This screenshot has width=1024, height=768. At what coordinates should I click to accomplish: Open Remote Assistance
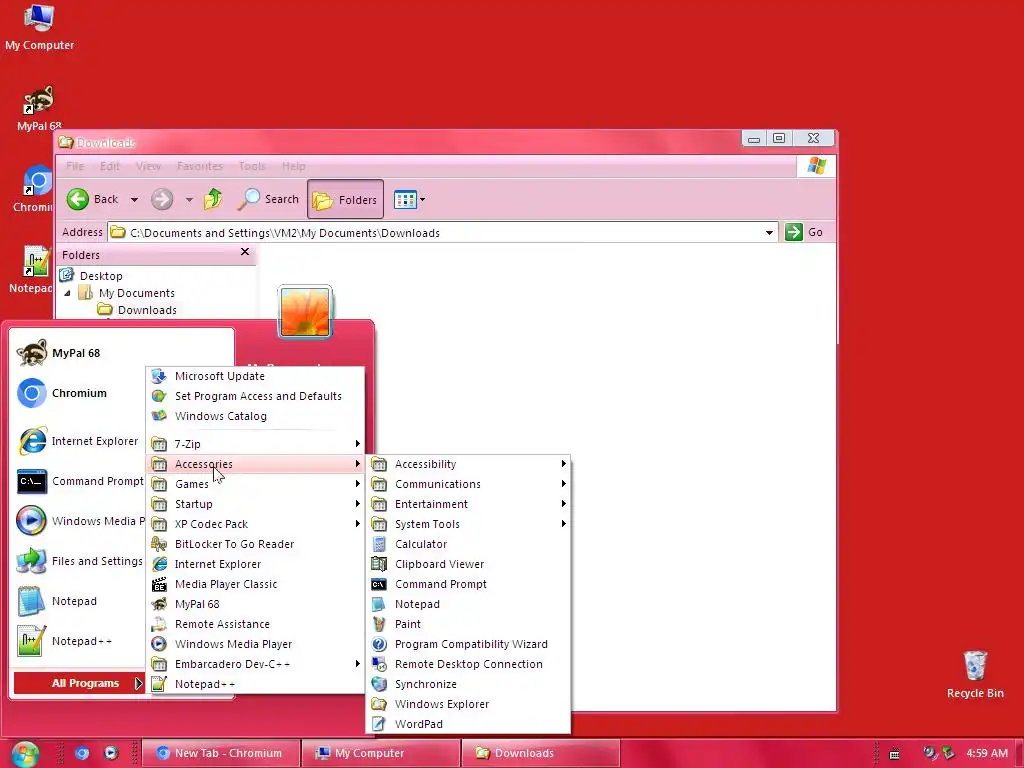pos(255,624)
